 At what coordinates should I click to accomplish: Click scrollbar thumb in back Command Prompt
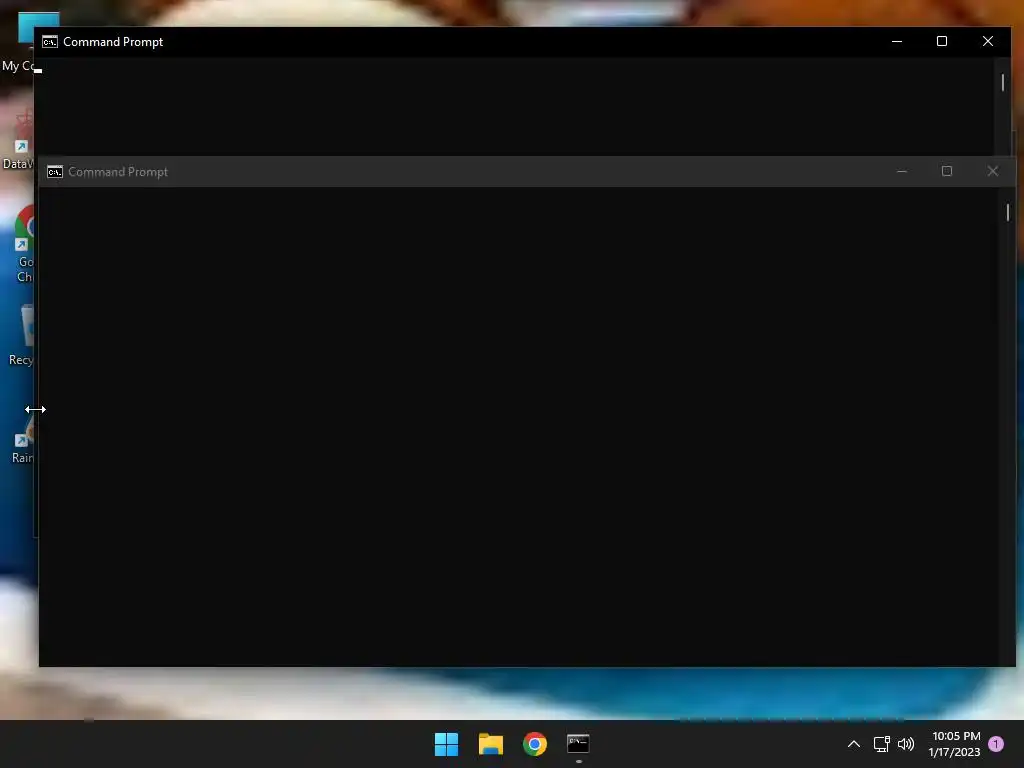1002,82
